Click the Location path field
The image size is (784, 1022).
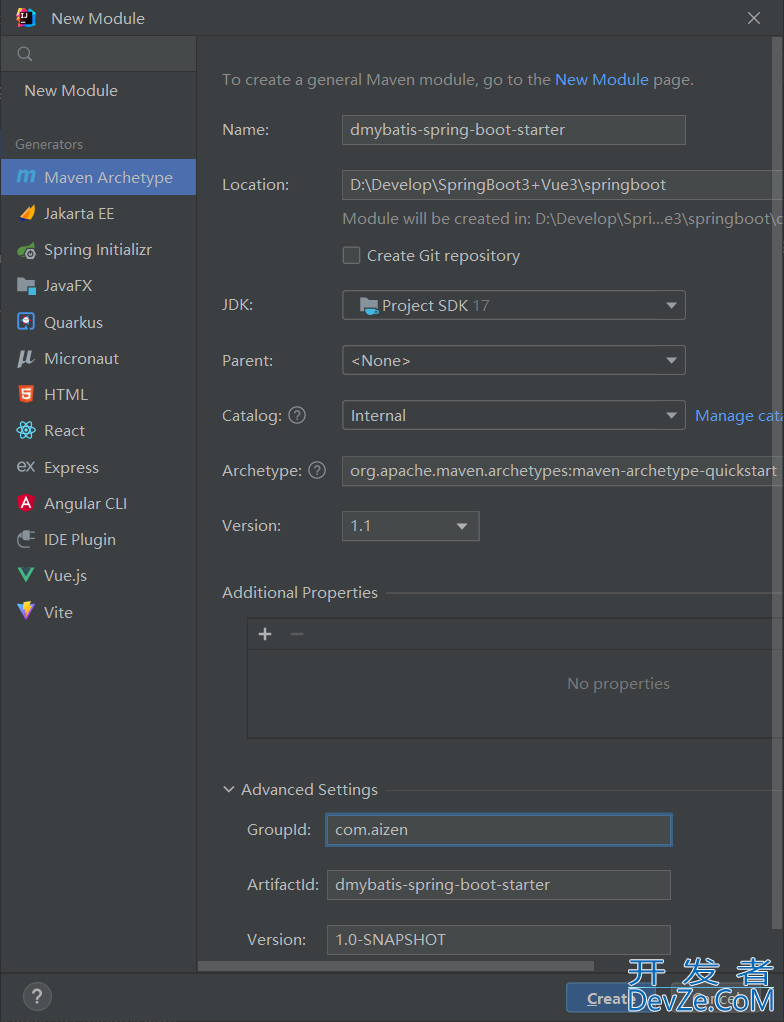[x=562, y=184]
